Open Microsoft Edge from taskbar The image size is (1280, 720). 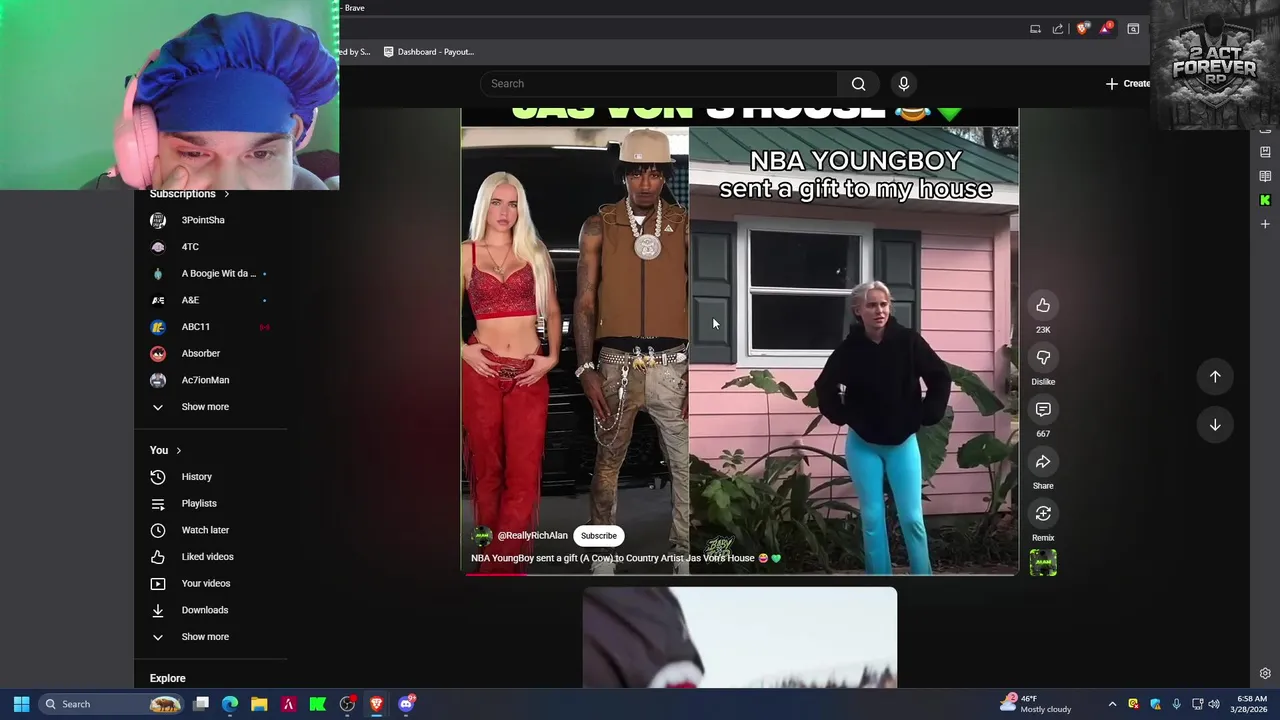click(230, 704)
